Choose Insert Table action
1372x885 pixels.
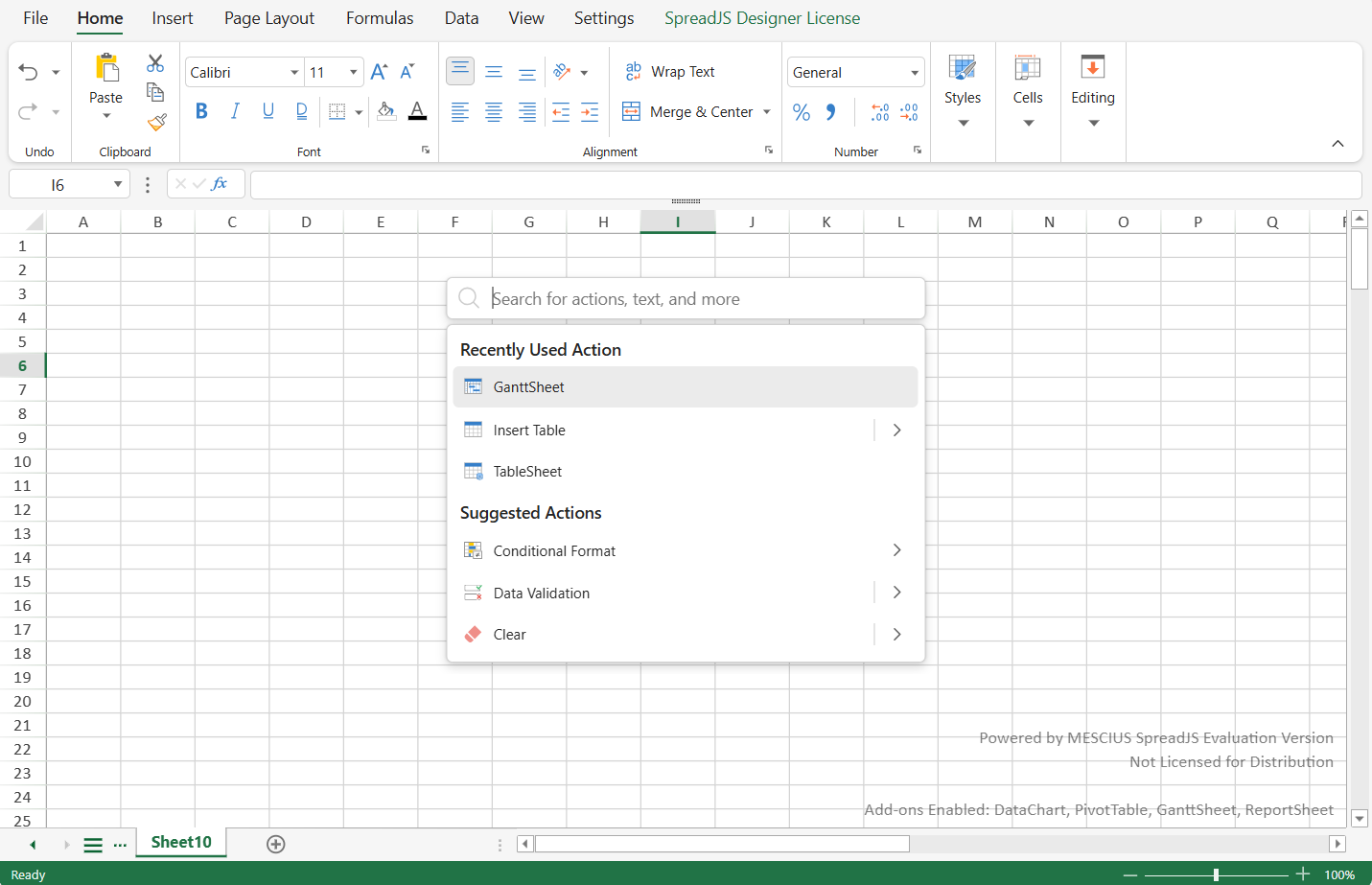point(662,431)
